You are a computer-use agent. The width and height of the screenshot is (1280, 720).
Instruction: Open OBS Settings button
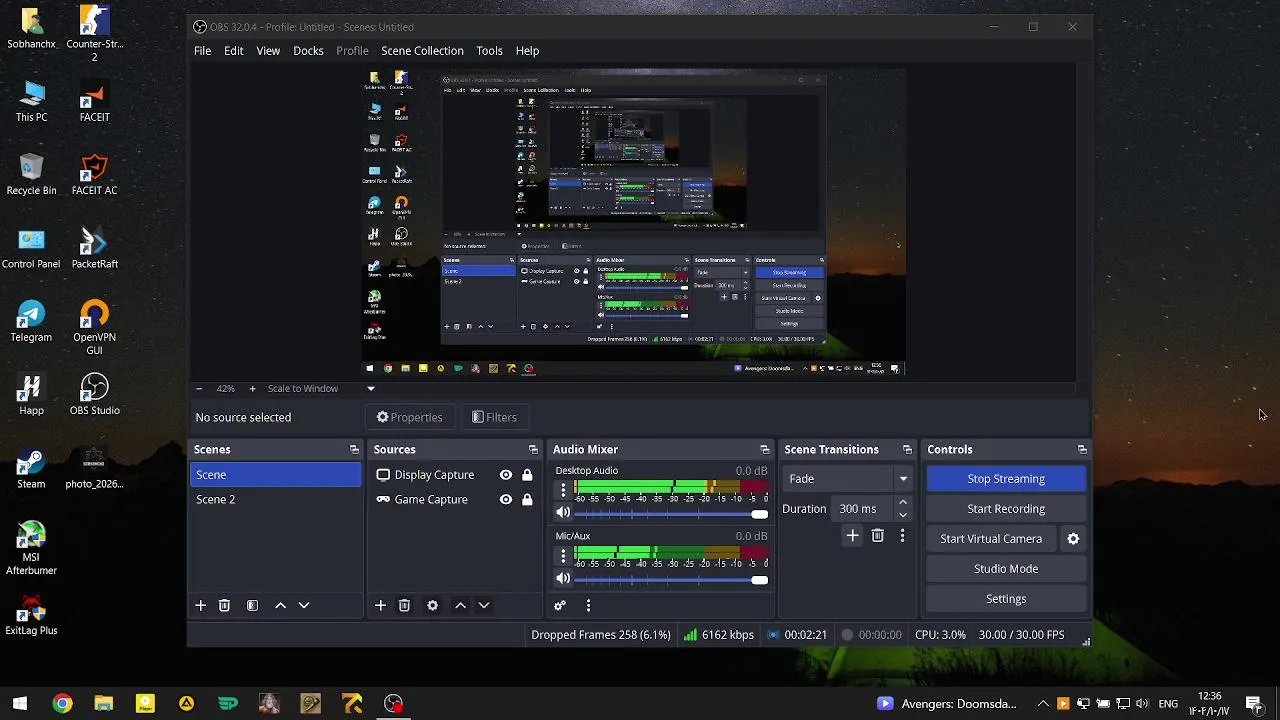(1006, 599)
